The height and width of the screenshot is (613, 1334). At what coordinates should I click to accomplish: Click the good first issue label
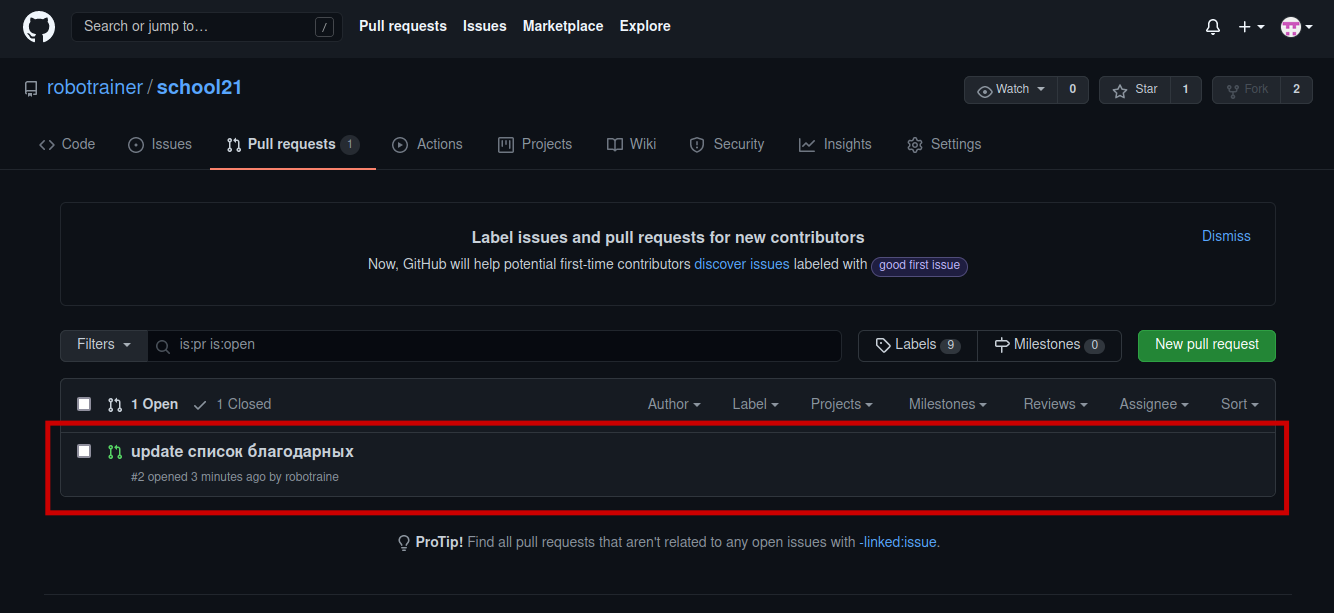[x=919, y=266]
